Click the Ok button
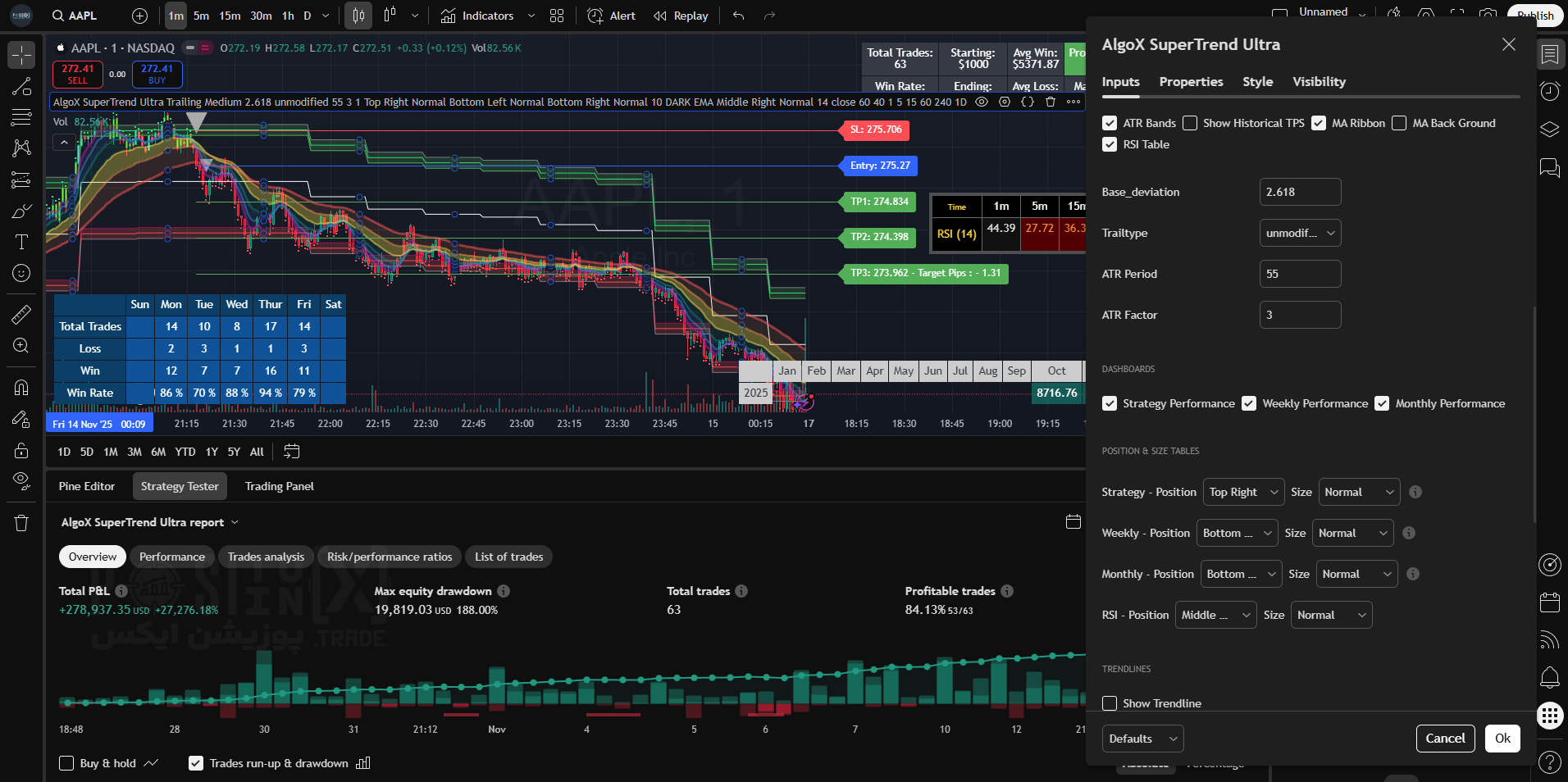The image size is (1568, 782). (1502, 739)
